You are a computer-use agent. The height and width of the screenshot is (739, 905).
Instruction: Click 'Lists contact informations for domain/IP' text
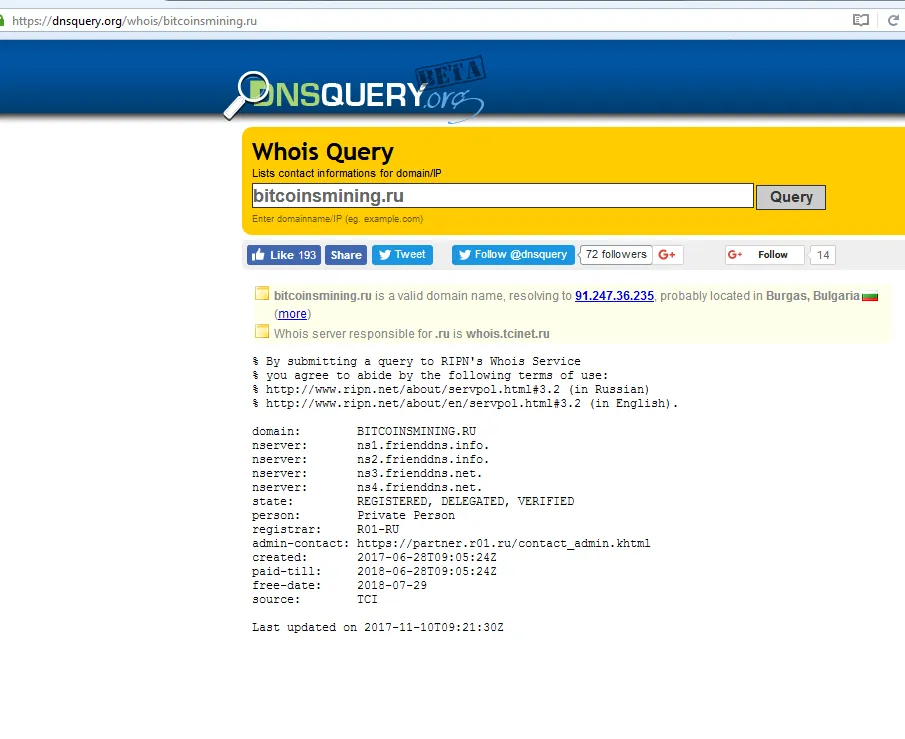pyautogui.click(x=346, y=173)
